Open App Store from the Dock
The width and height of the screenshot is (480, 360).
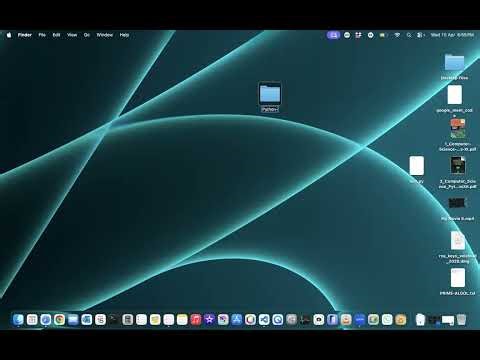point(237,320)
